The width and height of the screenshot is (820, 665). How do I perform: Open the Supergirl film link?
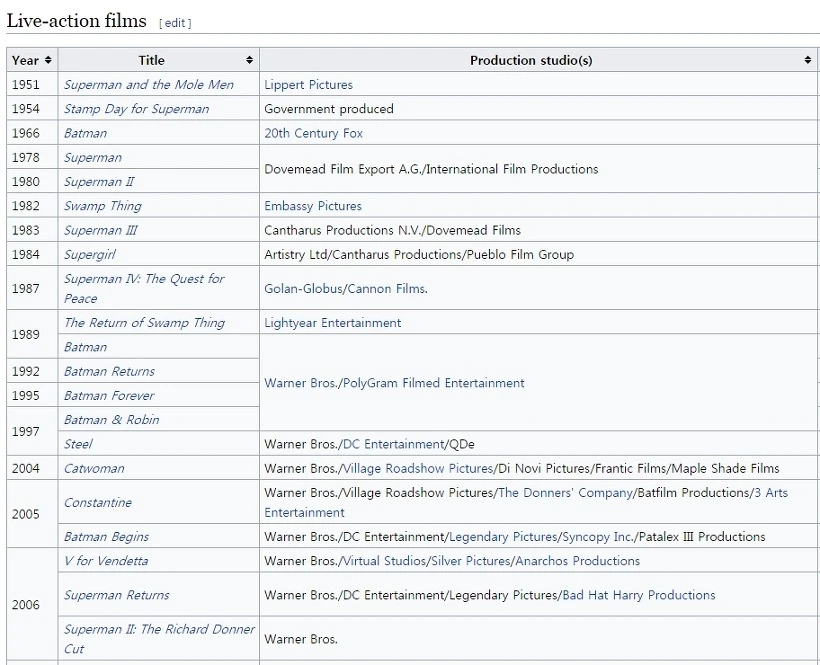[x=89, y=255]
